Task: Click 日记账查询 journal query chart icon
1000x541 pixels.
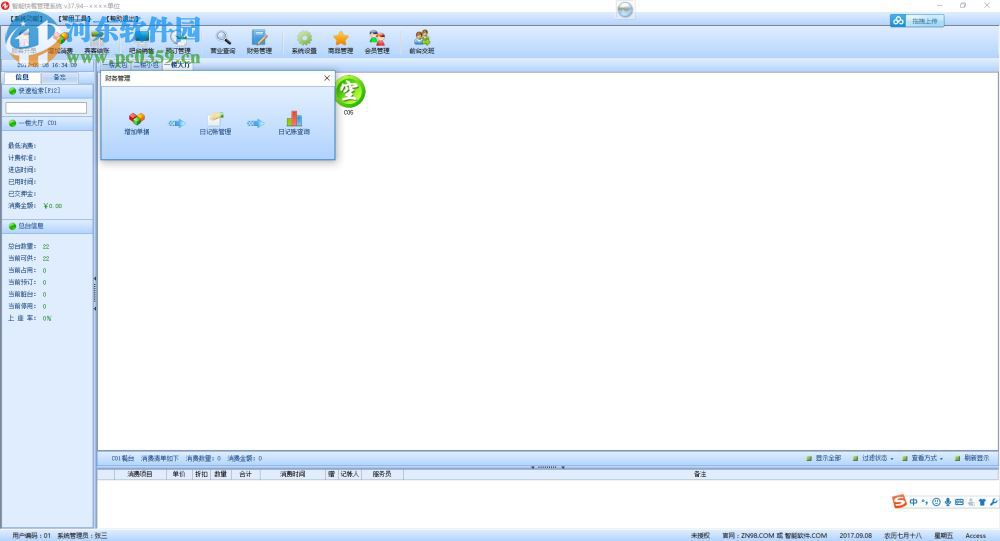Action: [x=294, y=123]
